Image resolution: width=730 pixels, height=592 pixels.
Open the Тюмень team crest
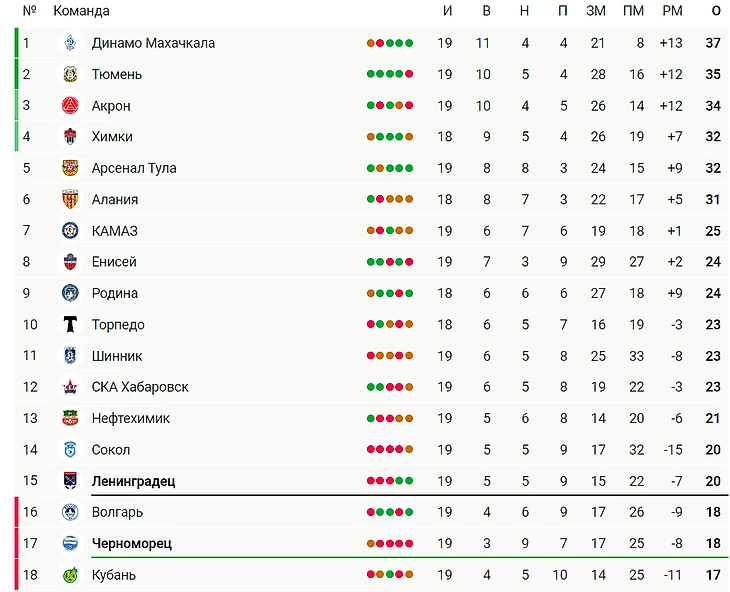coord(70,74)
